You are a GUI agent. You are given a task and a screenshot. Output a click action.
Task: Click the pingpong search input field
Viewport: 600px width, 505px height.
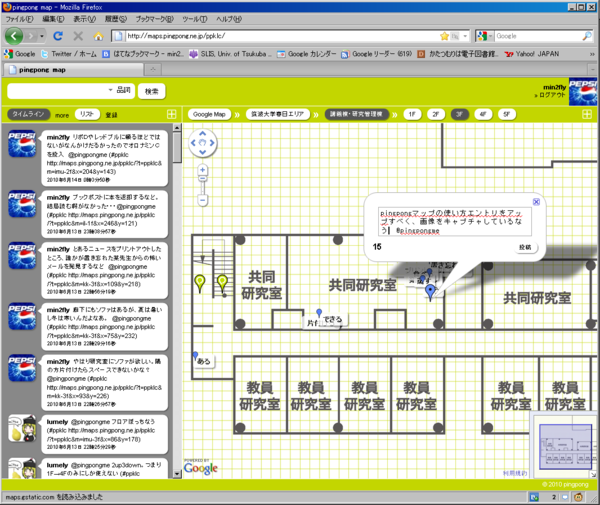pos(58,91)
